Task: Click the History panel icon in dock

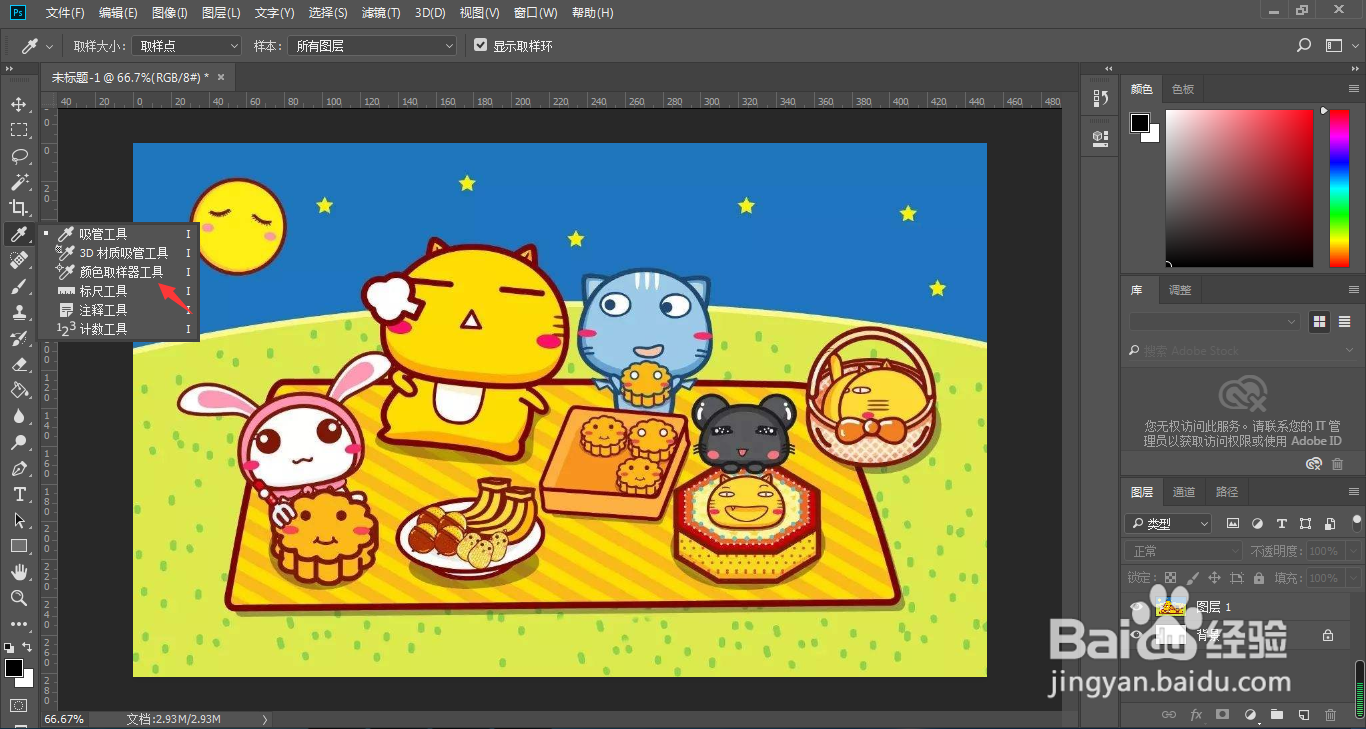Action: 1100,97
